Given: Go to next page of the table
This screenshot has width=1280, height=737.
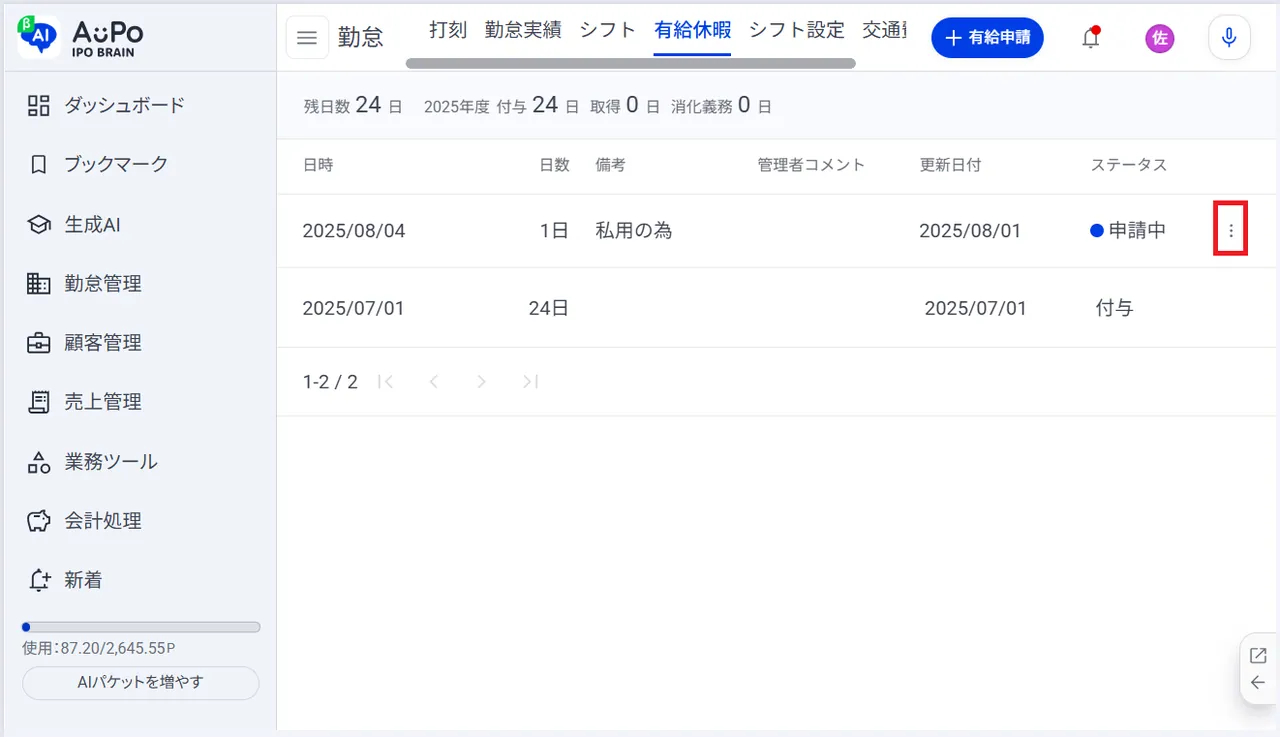Looking at the screenshot, I should point(481,381).
